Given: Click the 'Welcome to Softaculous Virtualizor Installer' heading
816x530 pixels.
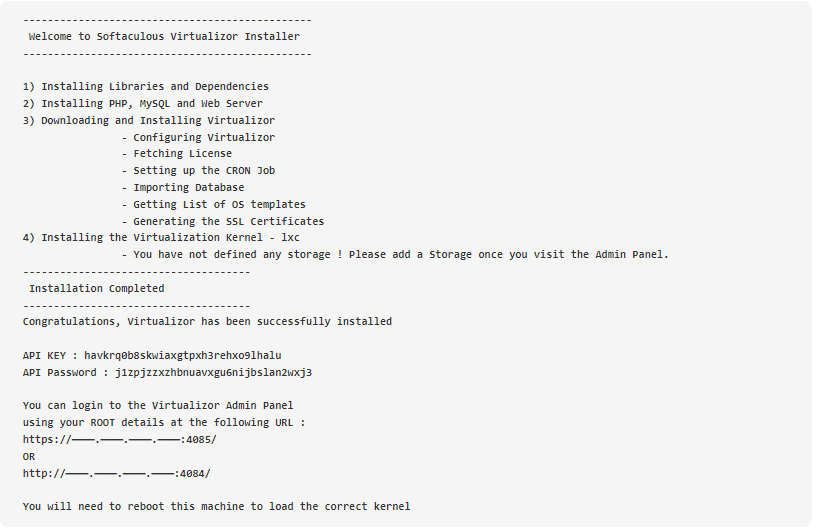Looking at the screenshot, I should coord(164,36).
